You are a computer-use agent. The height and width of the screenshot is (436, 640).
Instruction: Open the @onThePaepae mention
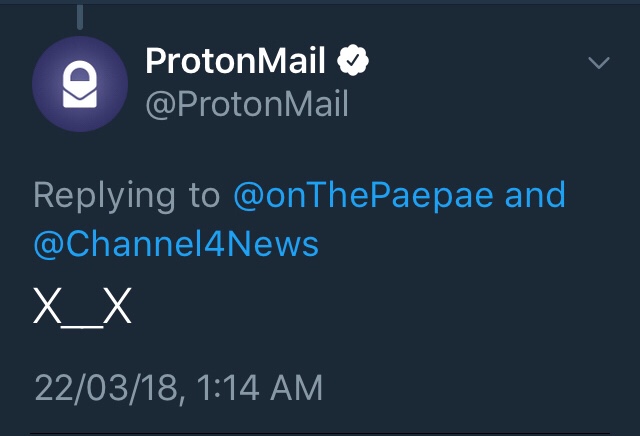pos(363,196)
